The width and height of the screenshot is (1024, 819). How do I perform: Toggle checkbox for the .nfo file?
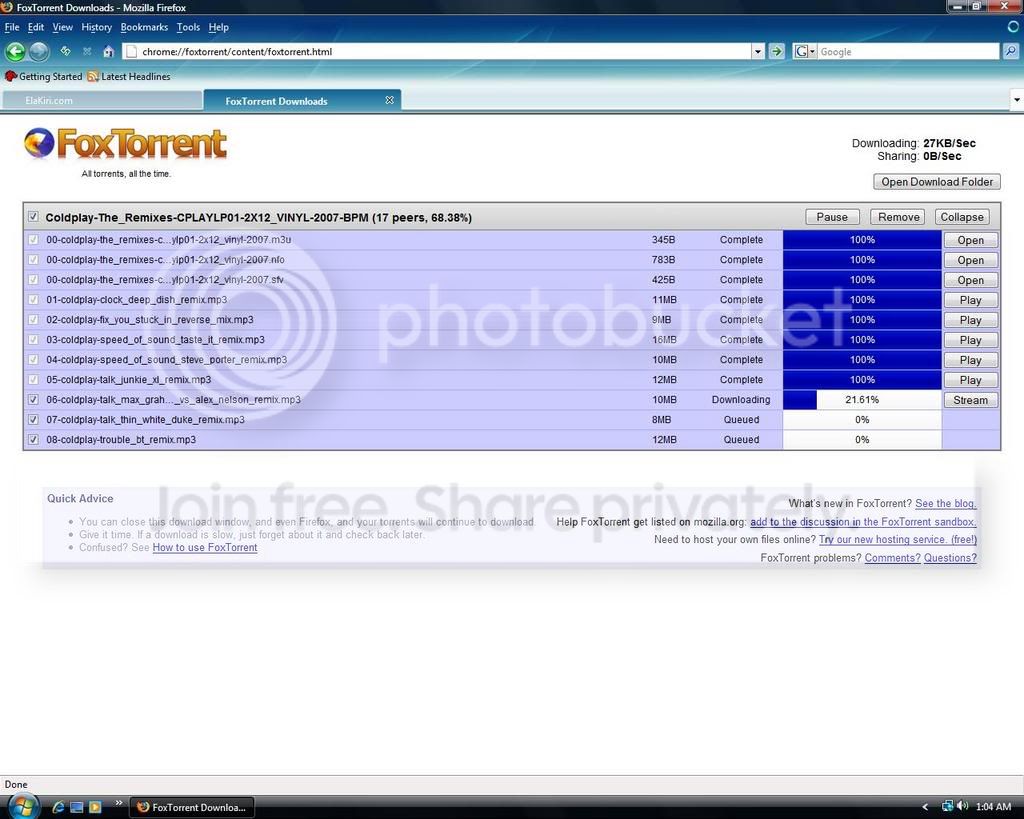point(33,259)
